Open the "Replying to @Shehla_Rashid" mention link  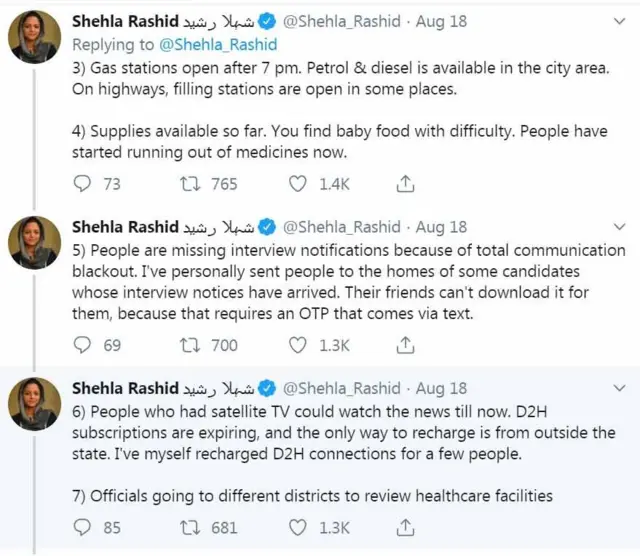click(220, 44)
